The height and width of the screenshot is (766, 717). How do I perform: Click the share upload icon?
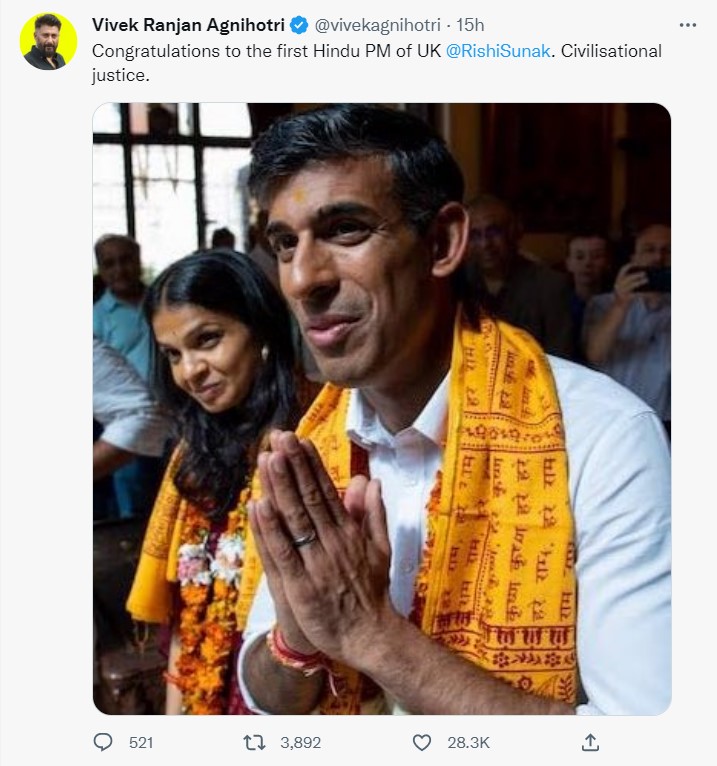591,742
